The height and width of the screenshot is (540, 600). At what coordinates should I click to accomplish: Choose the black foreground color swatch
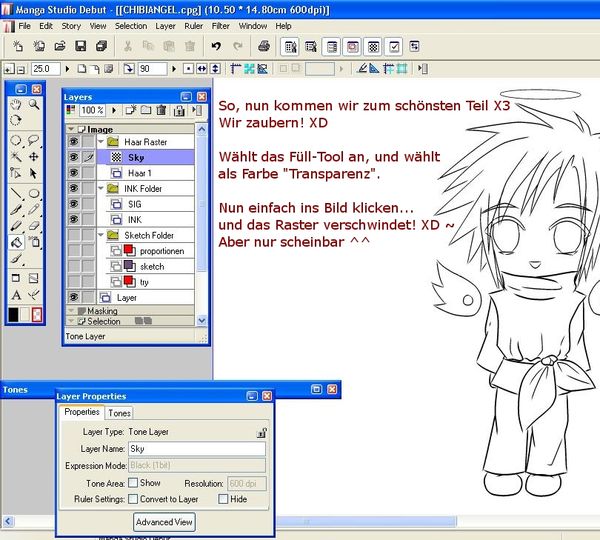point(13,315)
